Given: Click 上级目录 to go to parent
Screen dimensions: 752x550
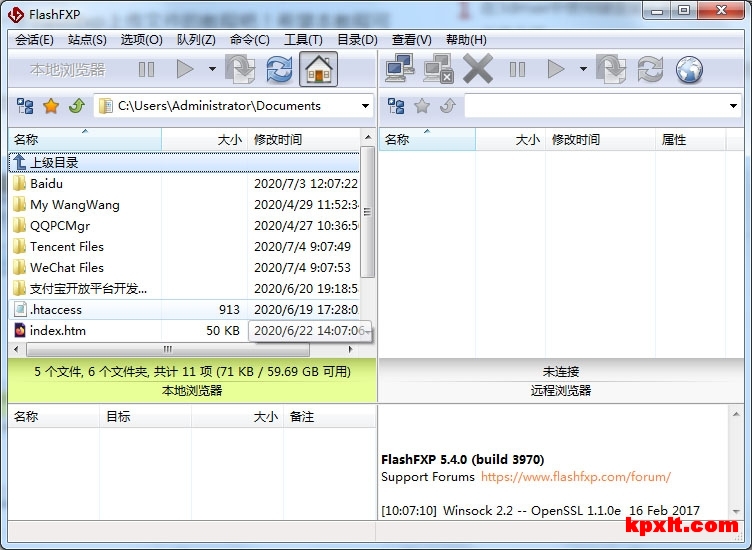Looking at the screenshot, I should [x=54, y=162].
